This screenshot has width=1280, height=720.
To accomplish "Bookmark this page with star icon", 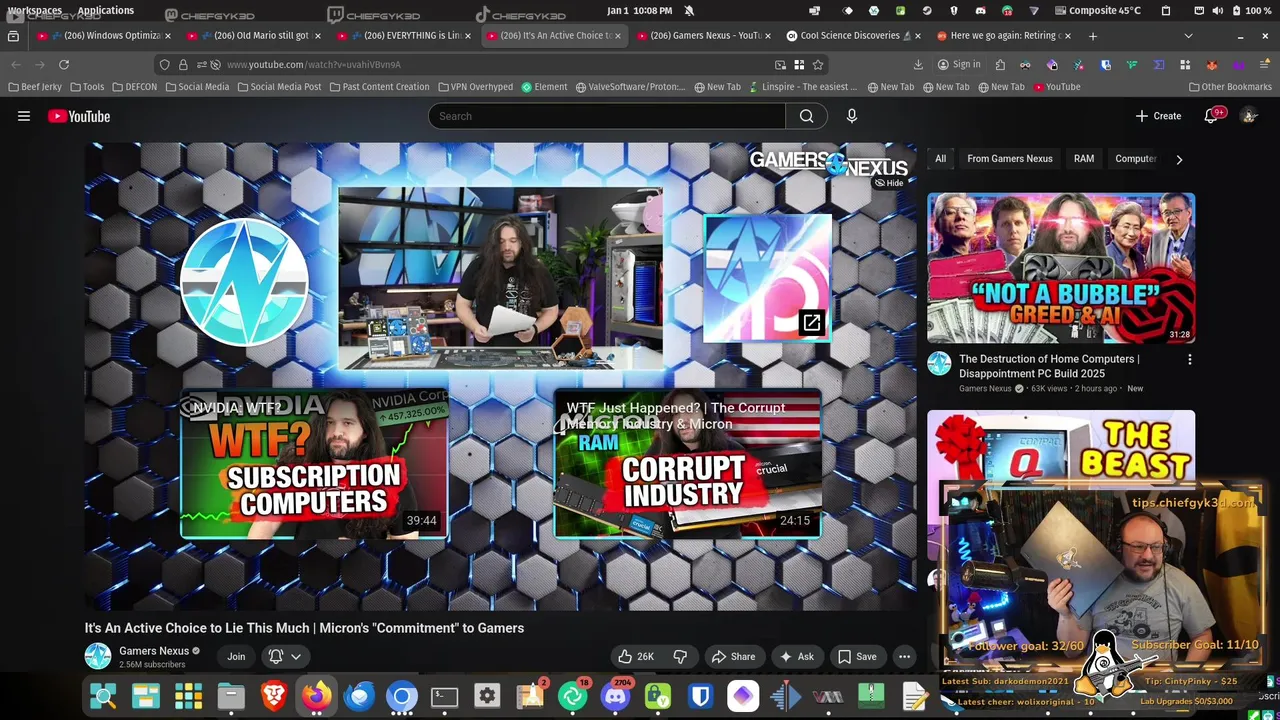I will (x=818, y=64).
